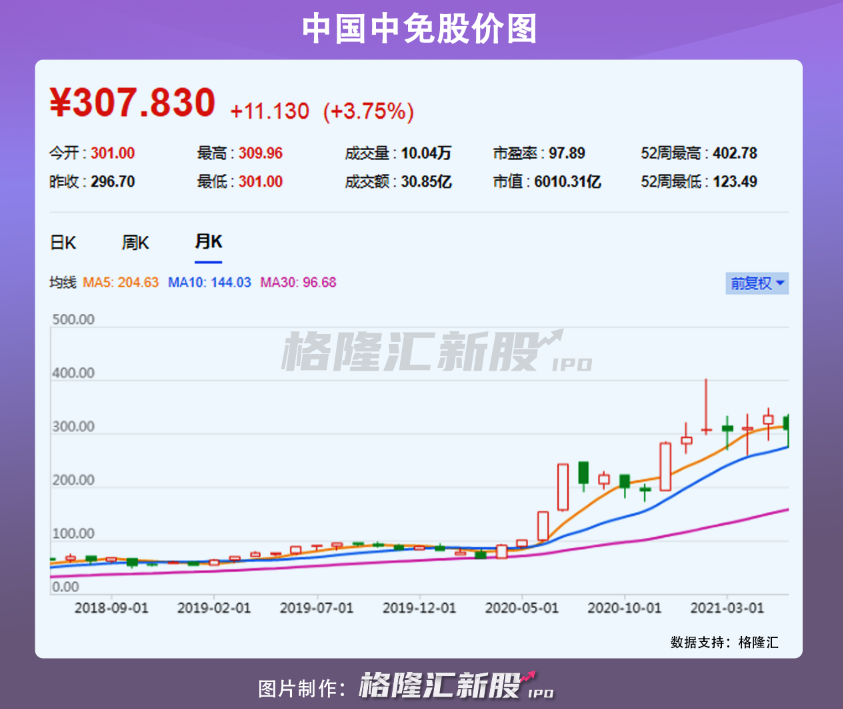Click the 2018-09-01 date axis label
The image size is (843, 709).
point(111,608)
